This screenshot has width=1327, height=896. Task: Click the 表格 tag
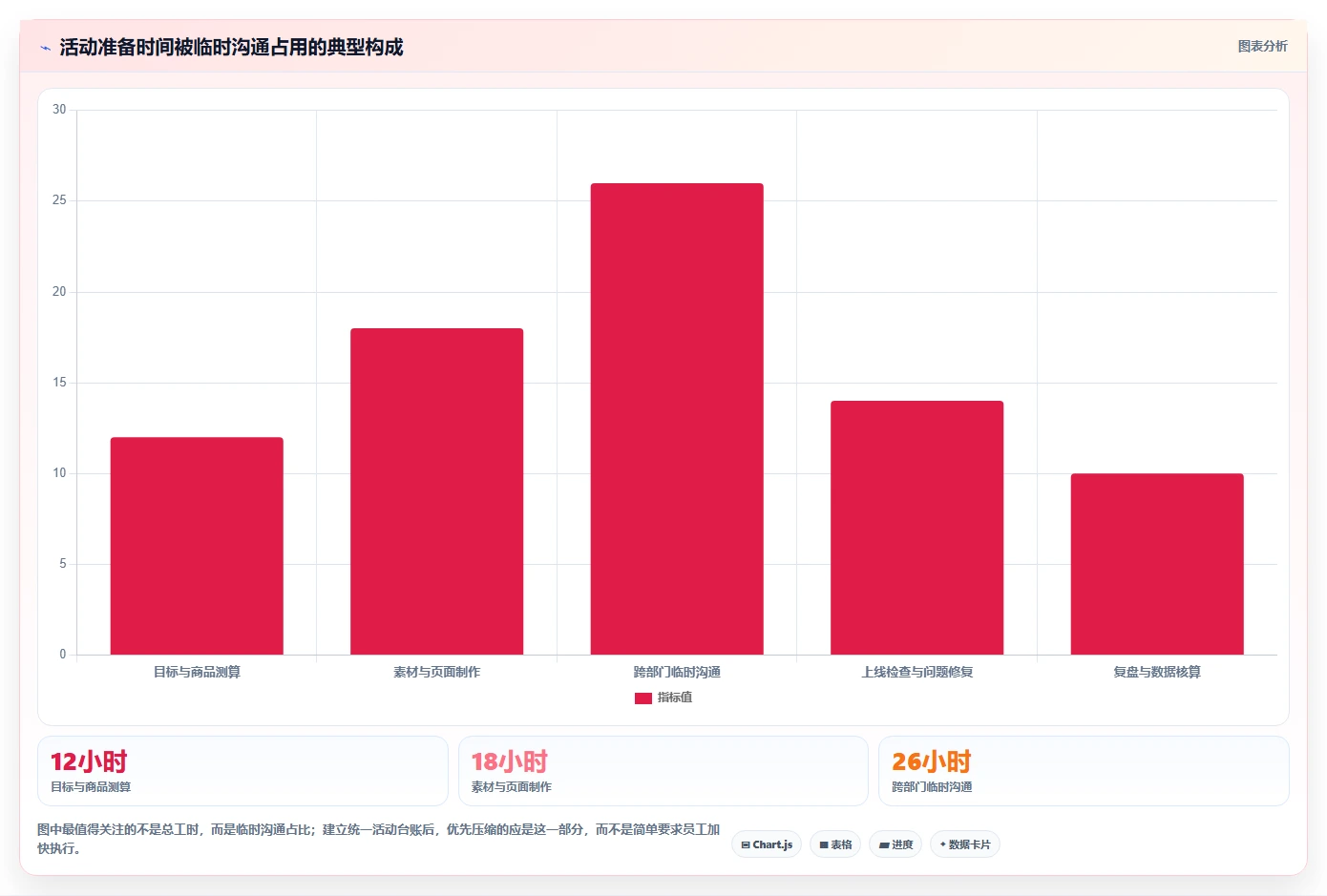coord(835,844)
